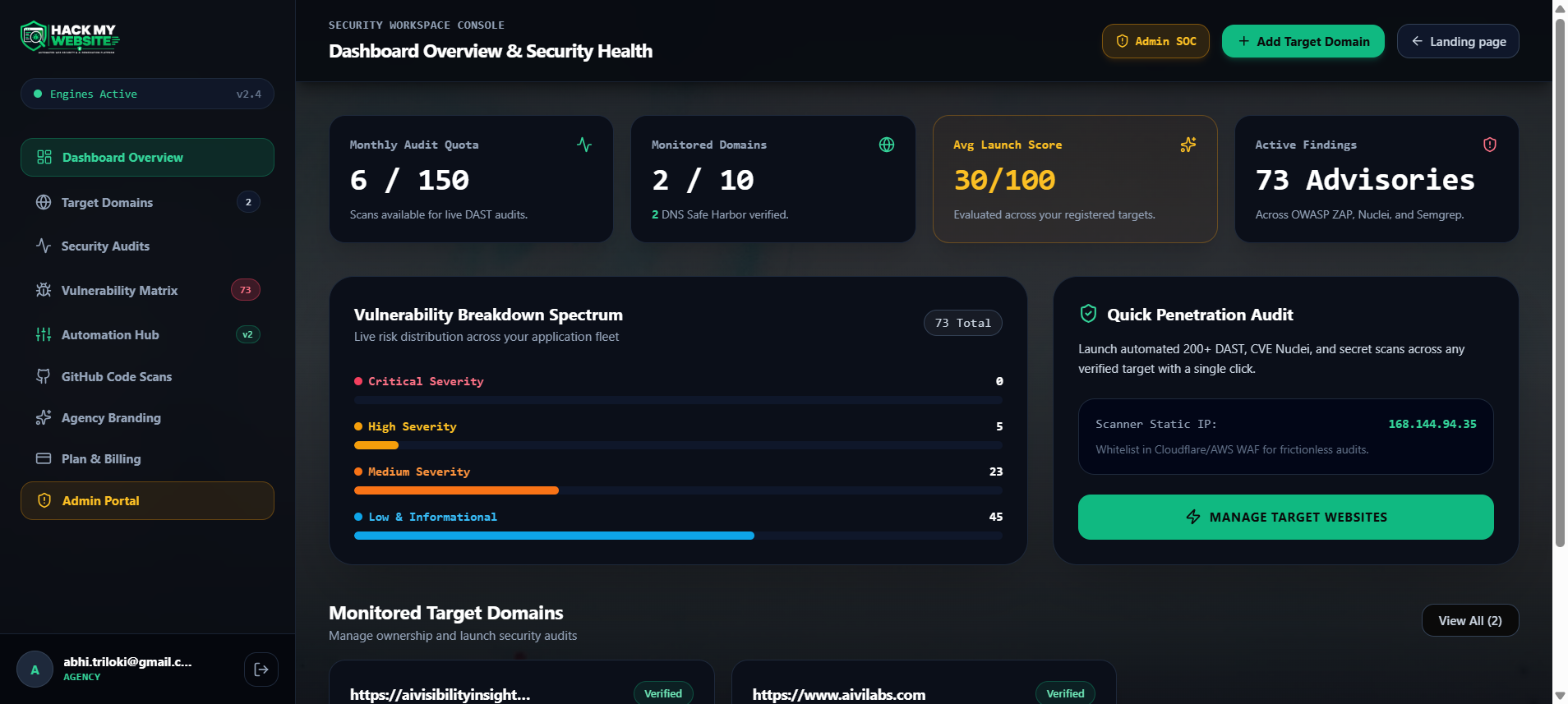The image size is (1568, 704).
Task: Click the Verified badge on aivisibilityinsight domain
Action: (x=663, y=693)
